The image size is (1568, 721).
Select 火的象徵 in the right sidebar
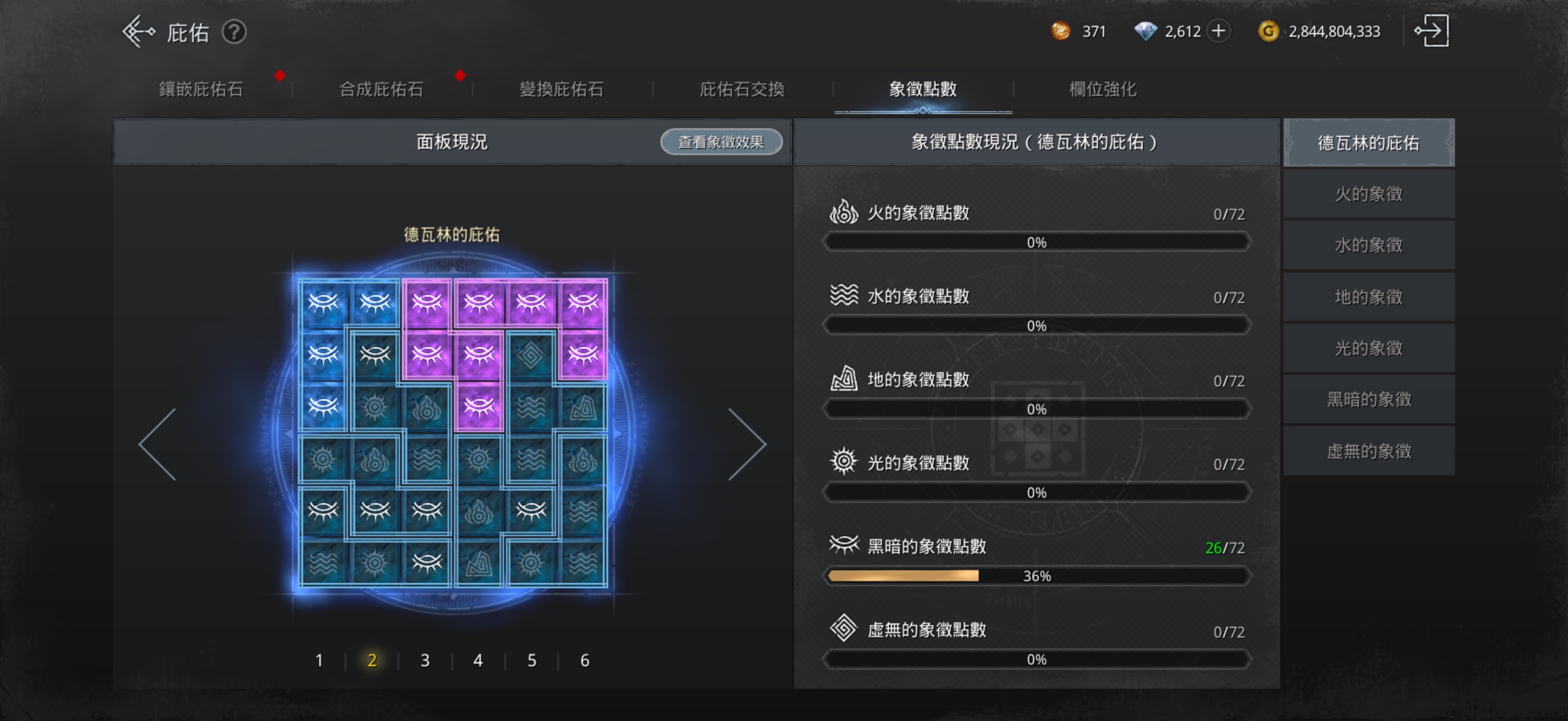(1368, 194)
